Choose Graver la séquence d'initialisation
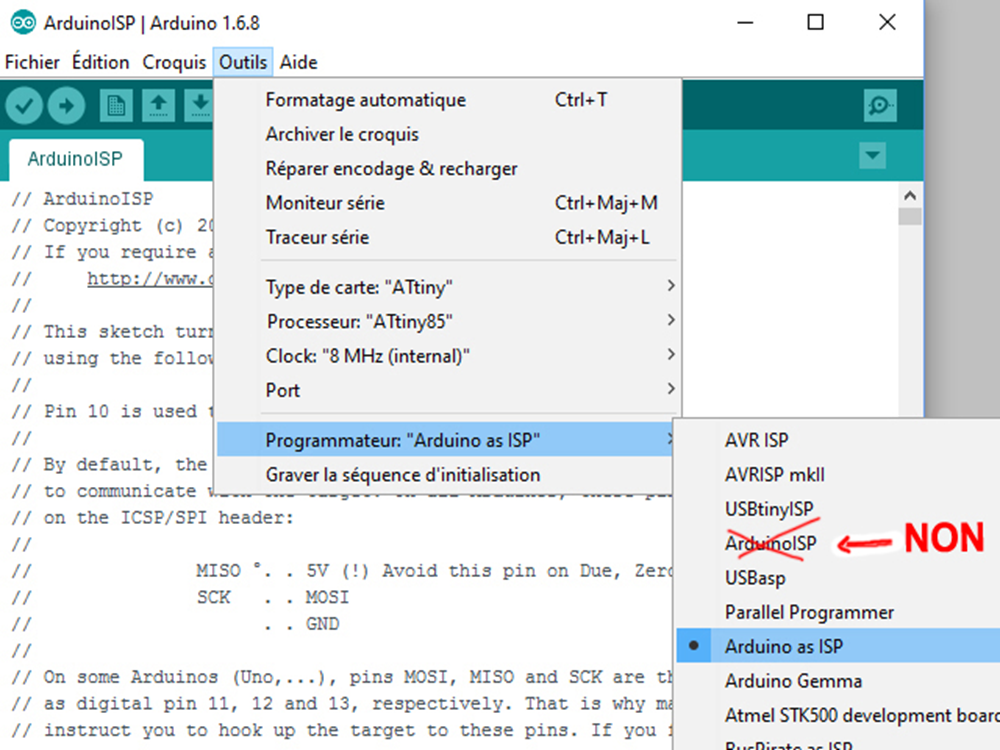 click(x=445, y=474)
